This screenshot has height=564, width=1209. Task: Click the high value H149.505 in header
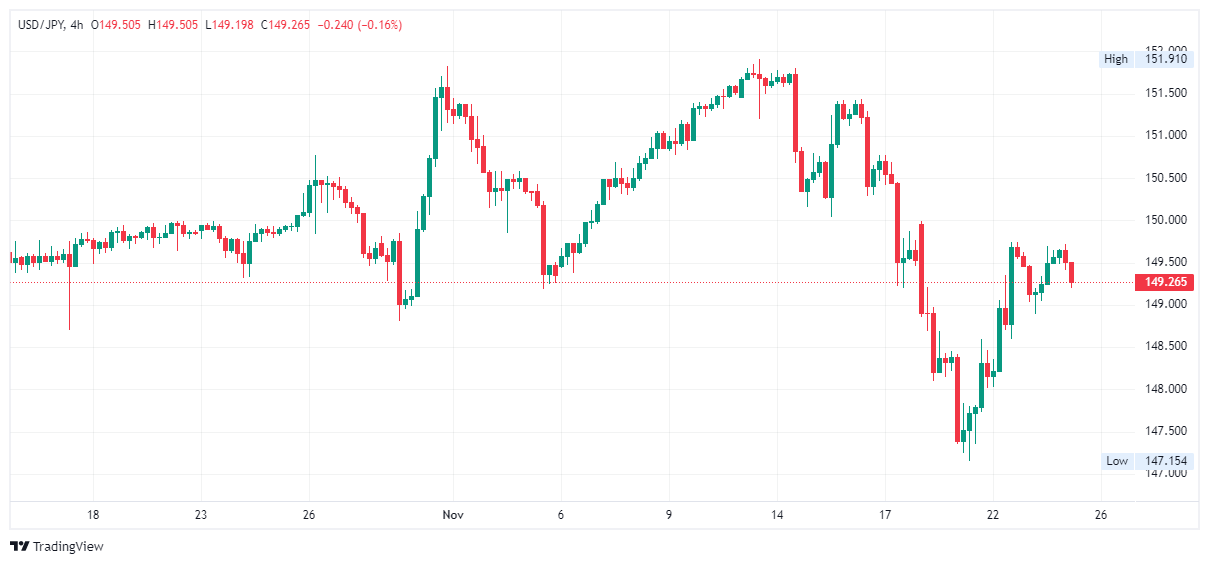[174, 25]
